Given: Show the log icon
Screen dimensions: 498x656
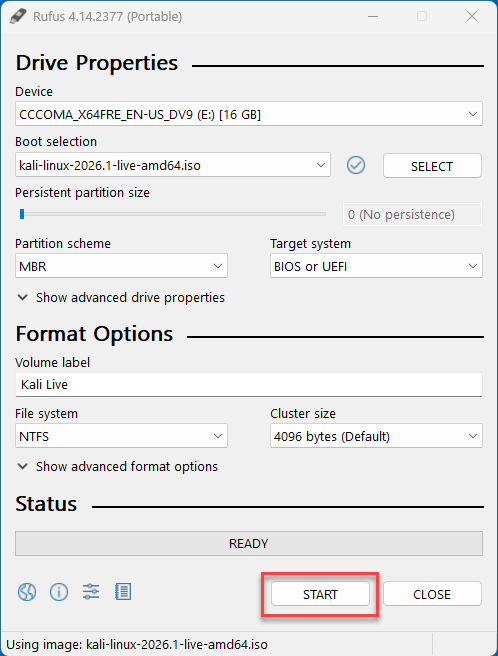Looking at the screenshot, I should (x=123, y=592).
